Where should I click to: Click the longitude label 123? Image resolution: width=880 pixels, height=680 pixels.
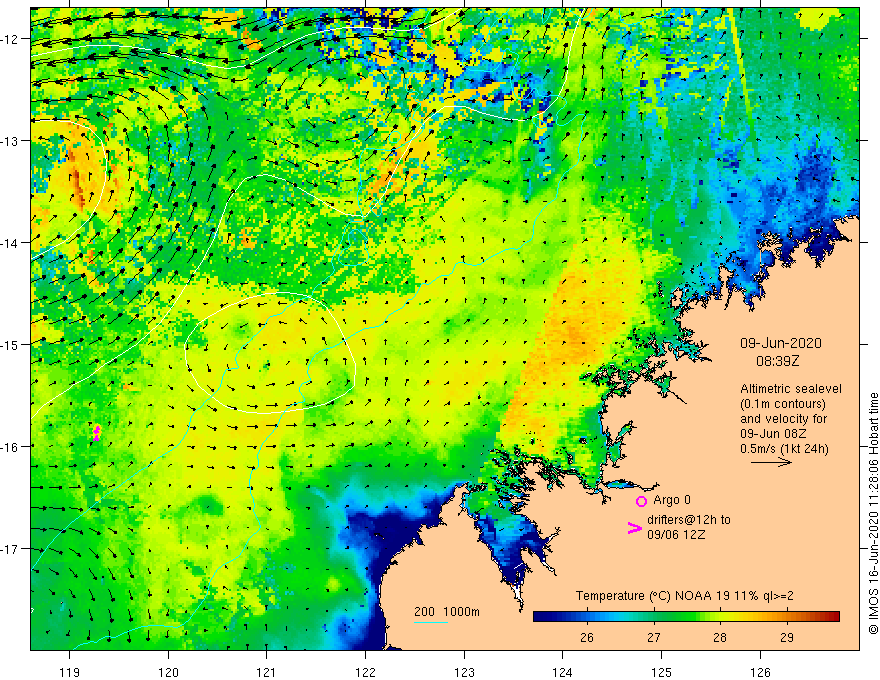[x=464, y=672]
